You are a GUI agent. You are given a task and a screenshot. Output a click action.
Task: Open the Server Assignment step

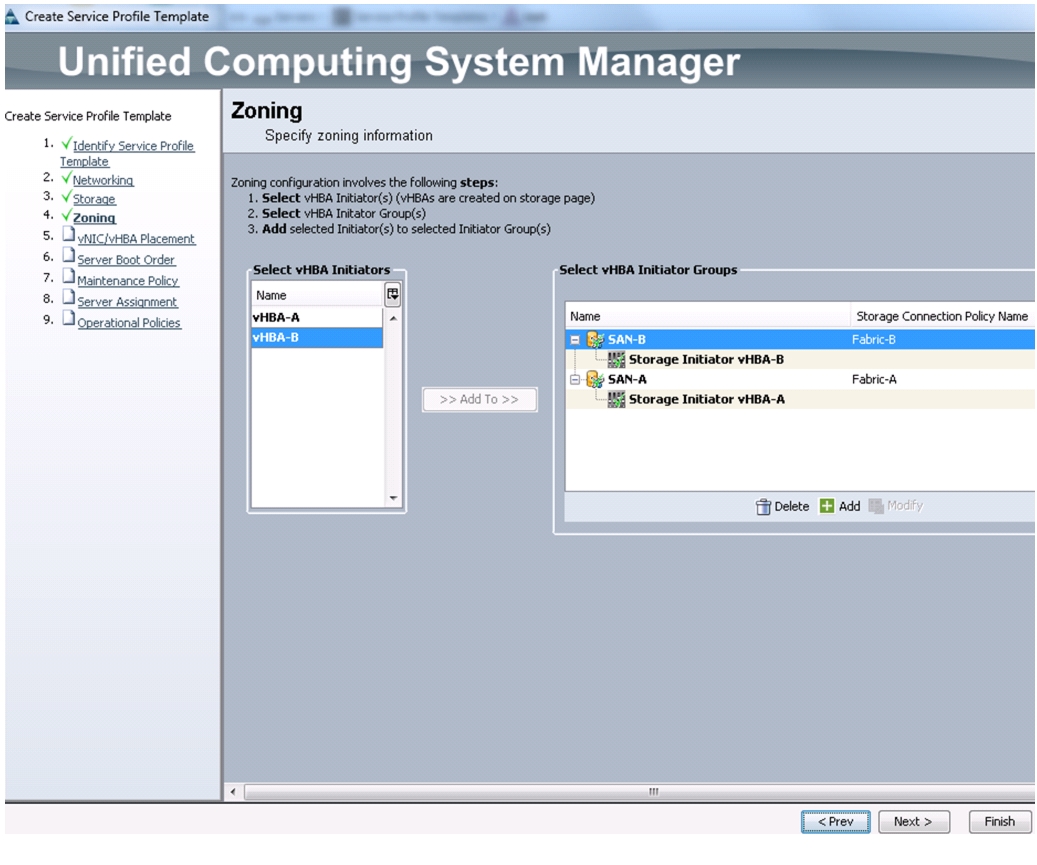127,302
